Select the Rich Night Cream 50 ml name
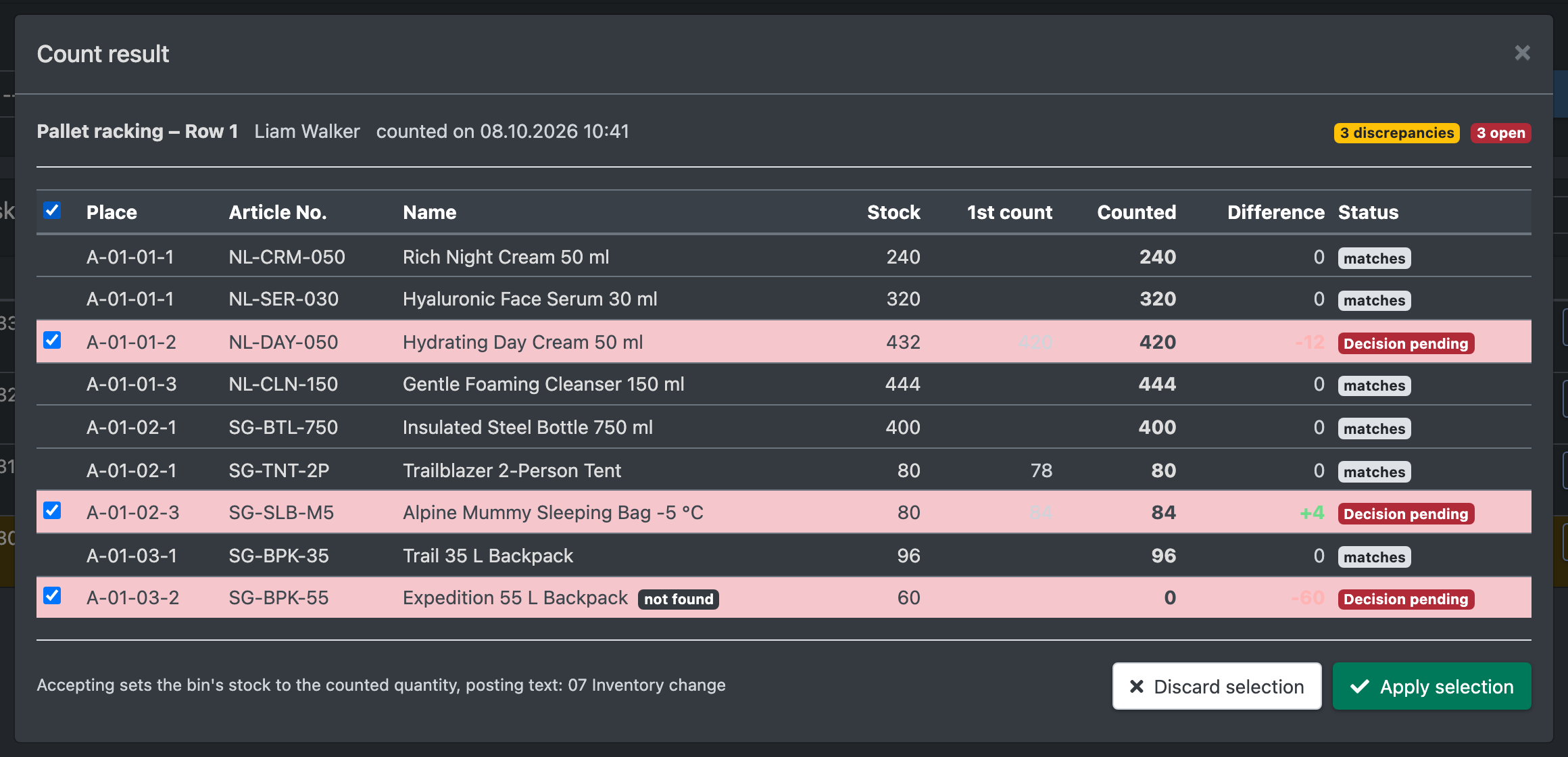The height and width of the screenshot is (757, 1568). coord(506,257)
